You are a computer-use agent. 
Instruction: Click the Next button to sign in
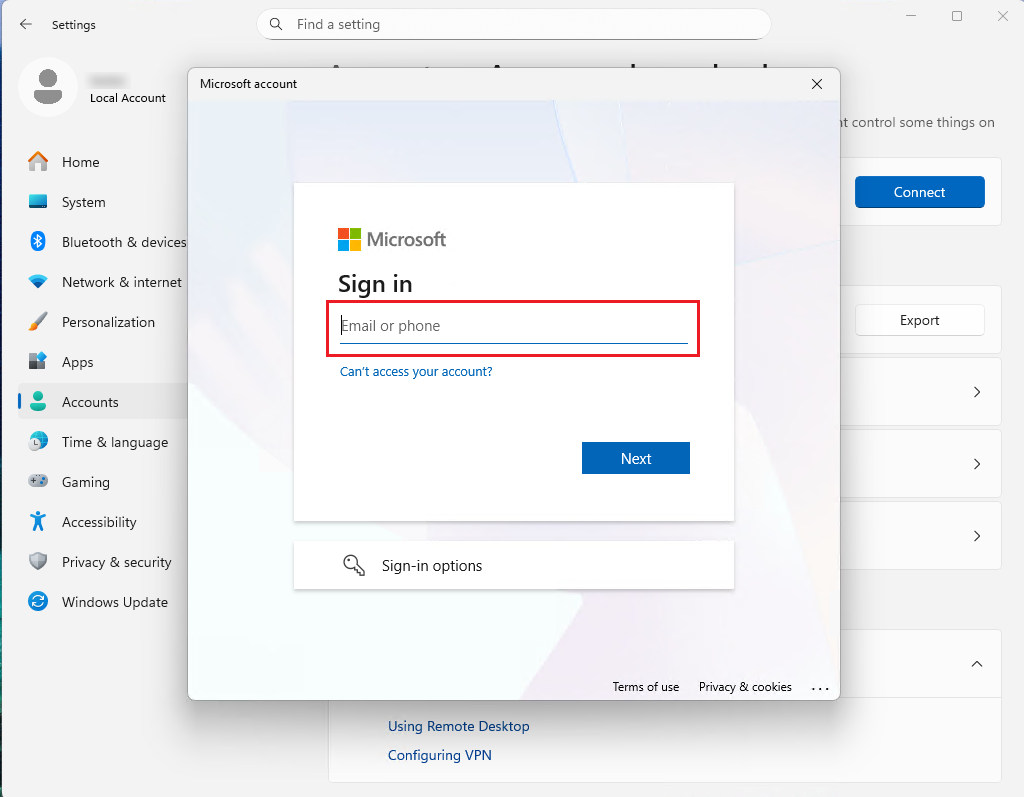tap(635, 457)
